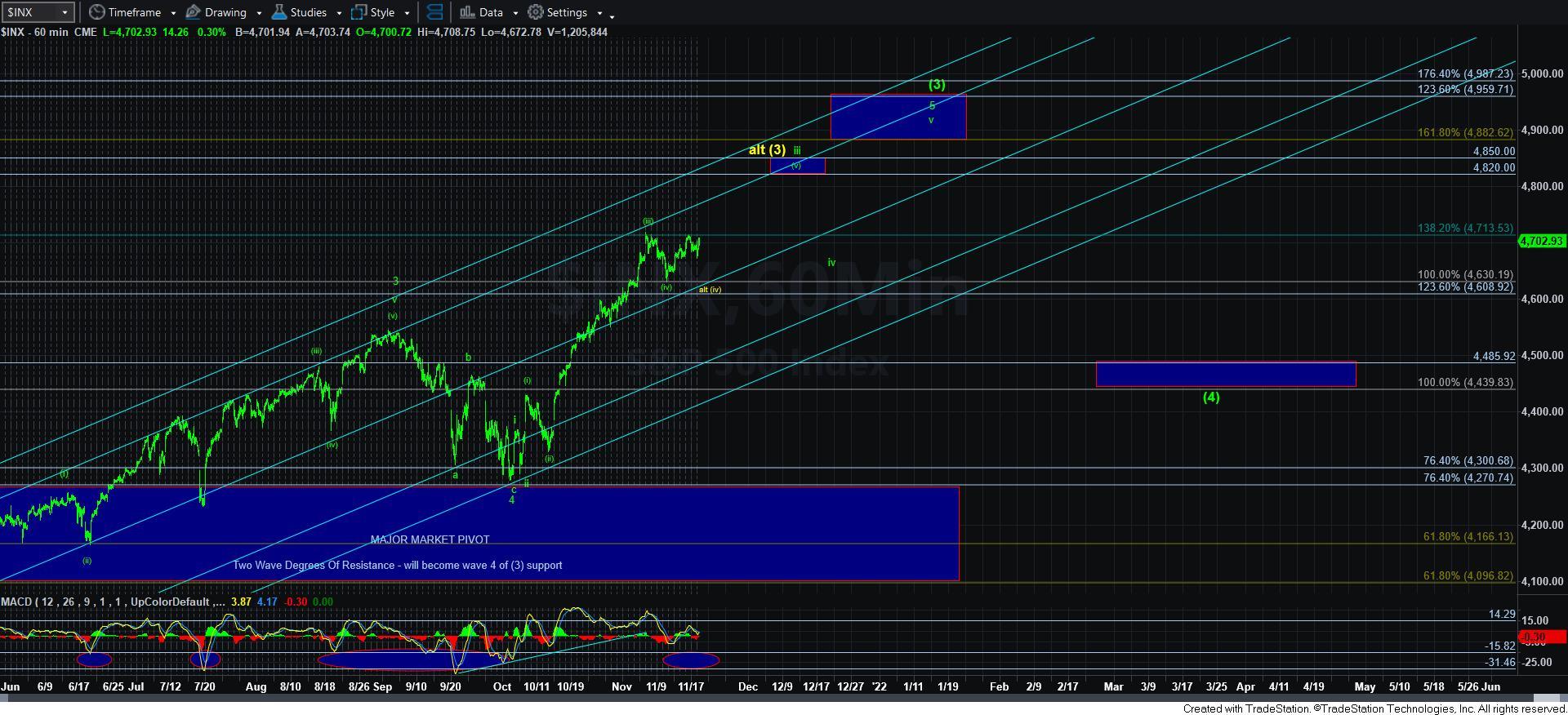
Task: Select the MACD ellipse near 11/17
Action: [691, 659]
